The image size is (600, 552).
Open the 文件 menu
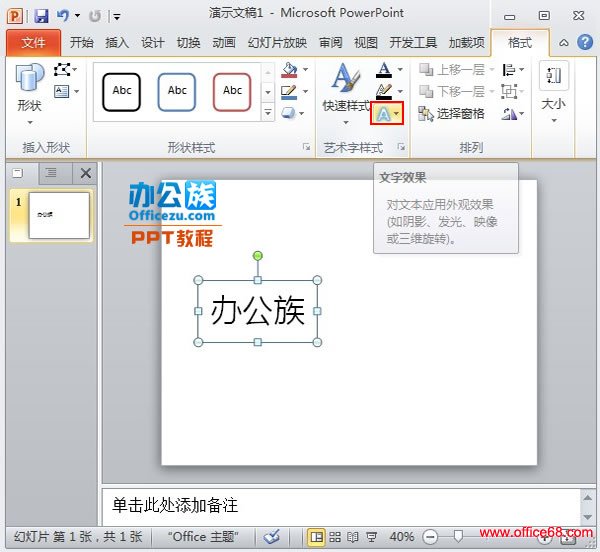coord(33,42)
